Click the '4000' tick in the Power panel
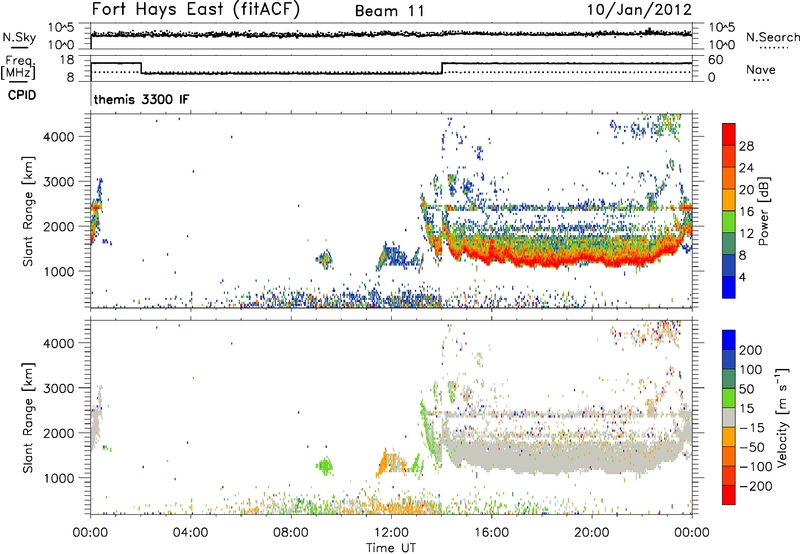This screenshot has height=554, width=800. (x=58, y=137)
